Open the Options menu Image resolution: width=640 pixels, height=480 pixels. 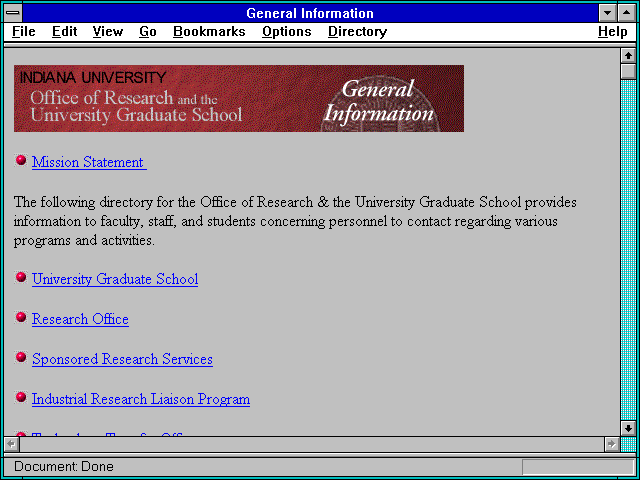(x=287, y=32)
